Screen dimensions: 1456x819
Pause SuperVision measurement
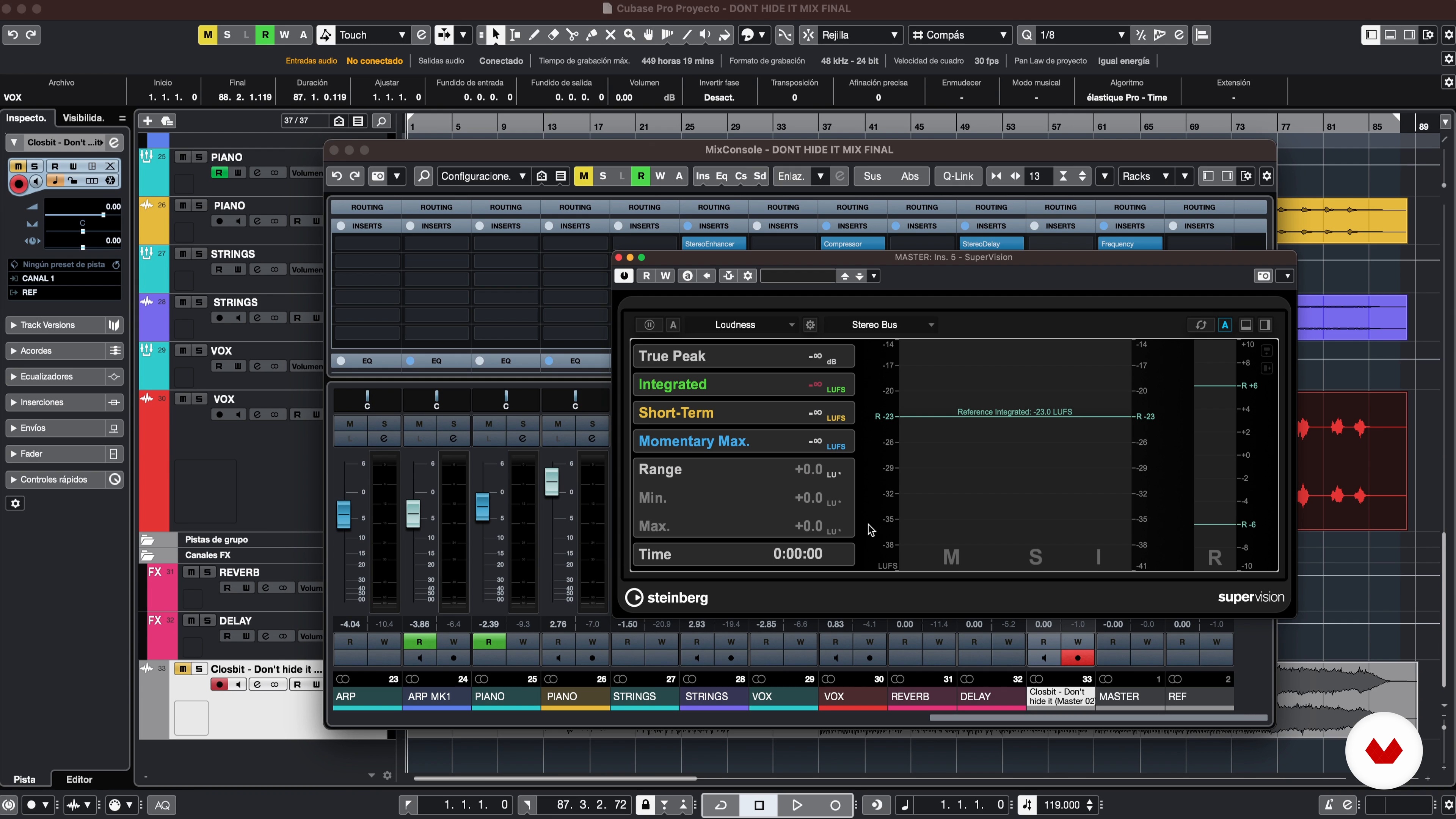pos(650,325)
